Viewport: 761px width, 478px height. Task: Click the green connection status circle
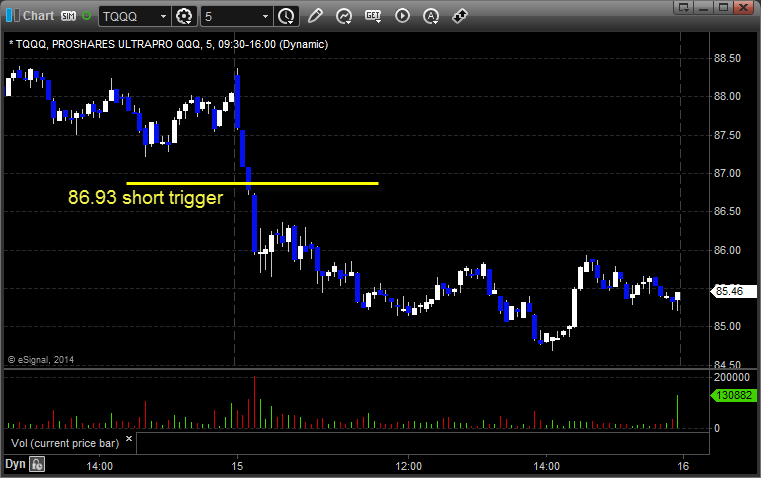coord(86,16)
